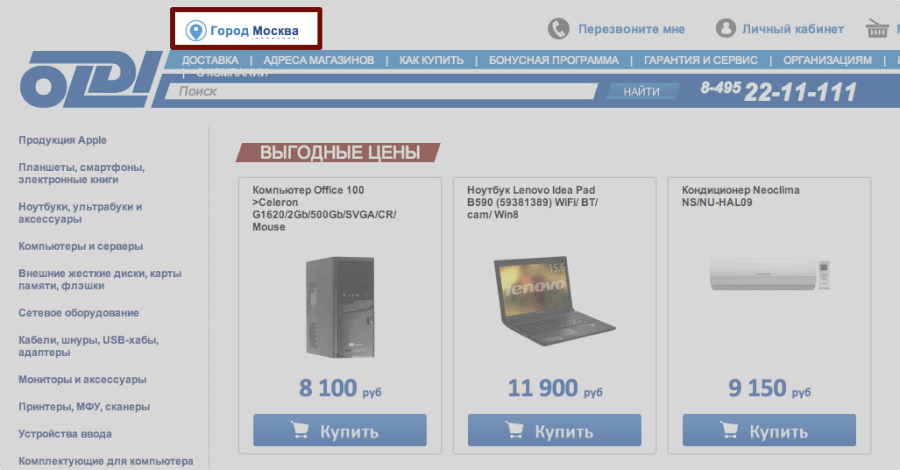
Task: Click the user avatar icon beside Личный кабинет
Action: [x=726, y=28]
